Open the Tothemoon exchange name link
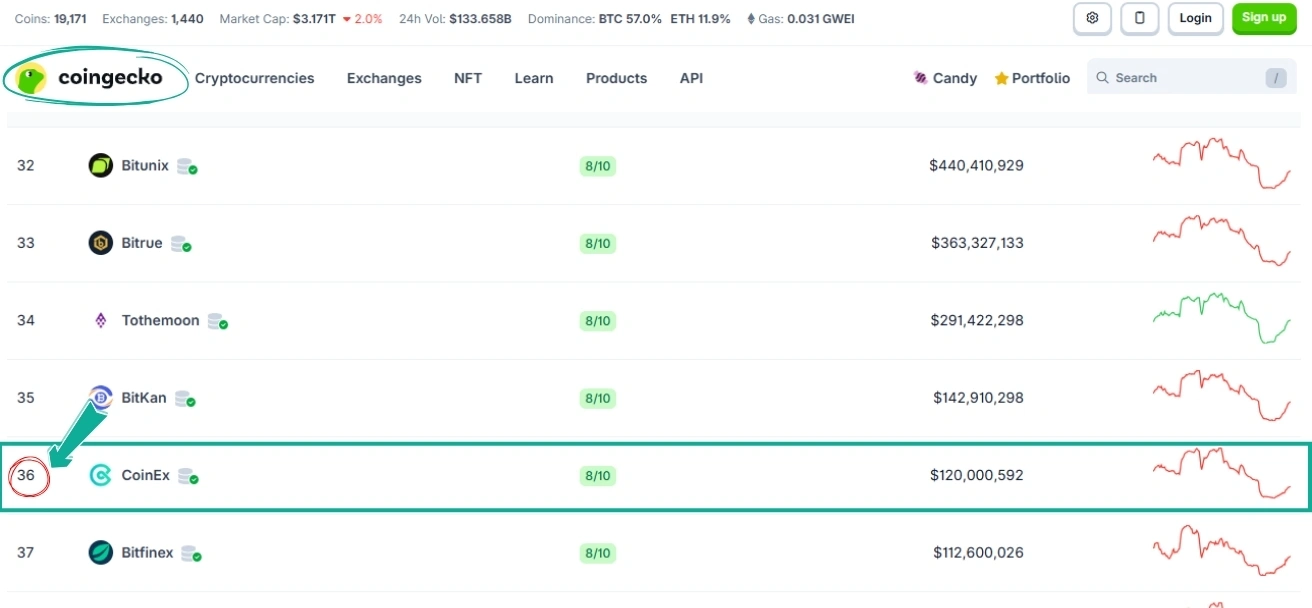The image size is (1312, 608). (x=161, y=321)
